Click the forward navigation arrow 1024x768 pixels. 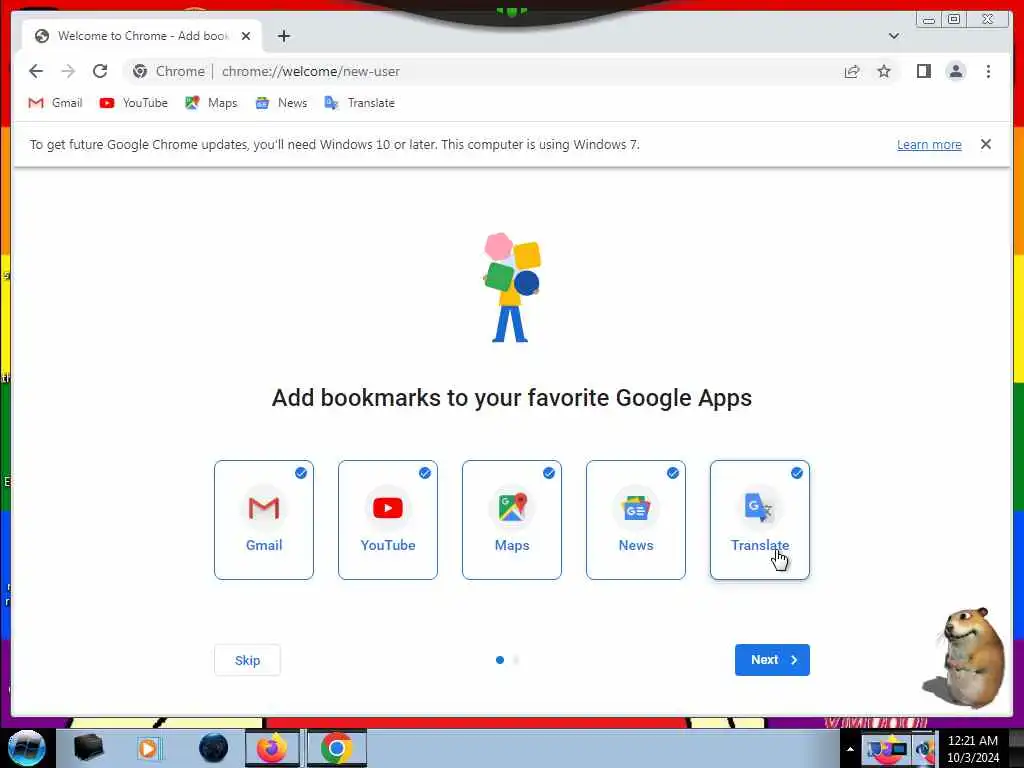(x=68, y=71)
